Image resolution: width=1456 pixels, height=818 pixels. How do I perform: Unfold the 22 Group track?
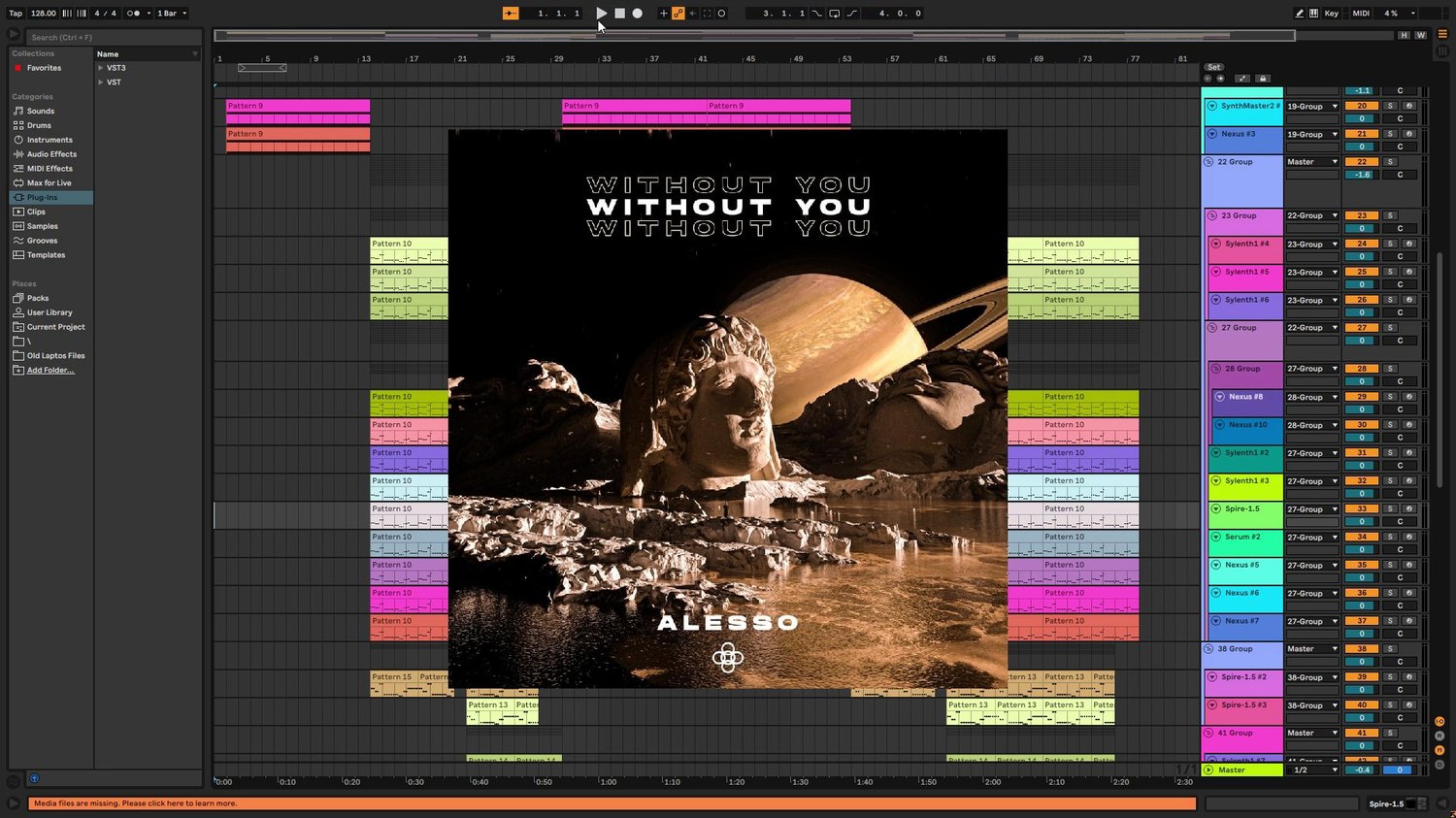pyautogui.click(x=1208, y=162)
